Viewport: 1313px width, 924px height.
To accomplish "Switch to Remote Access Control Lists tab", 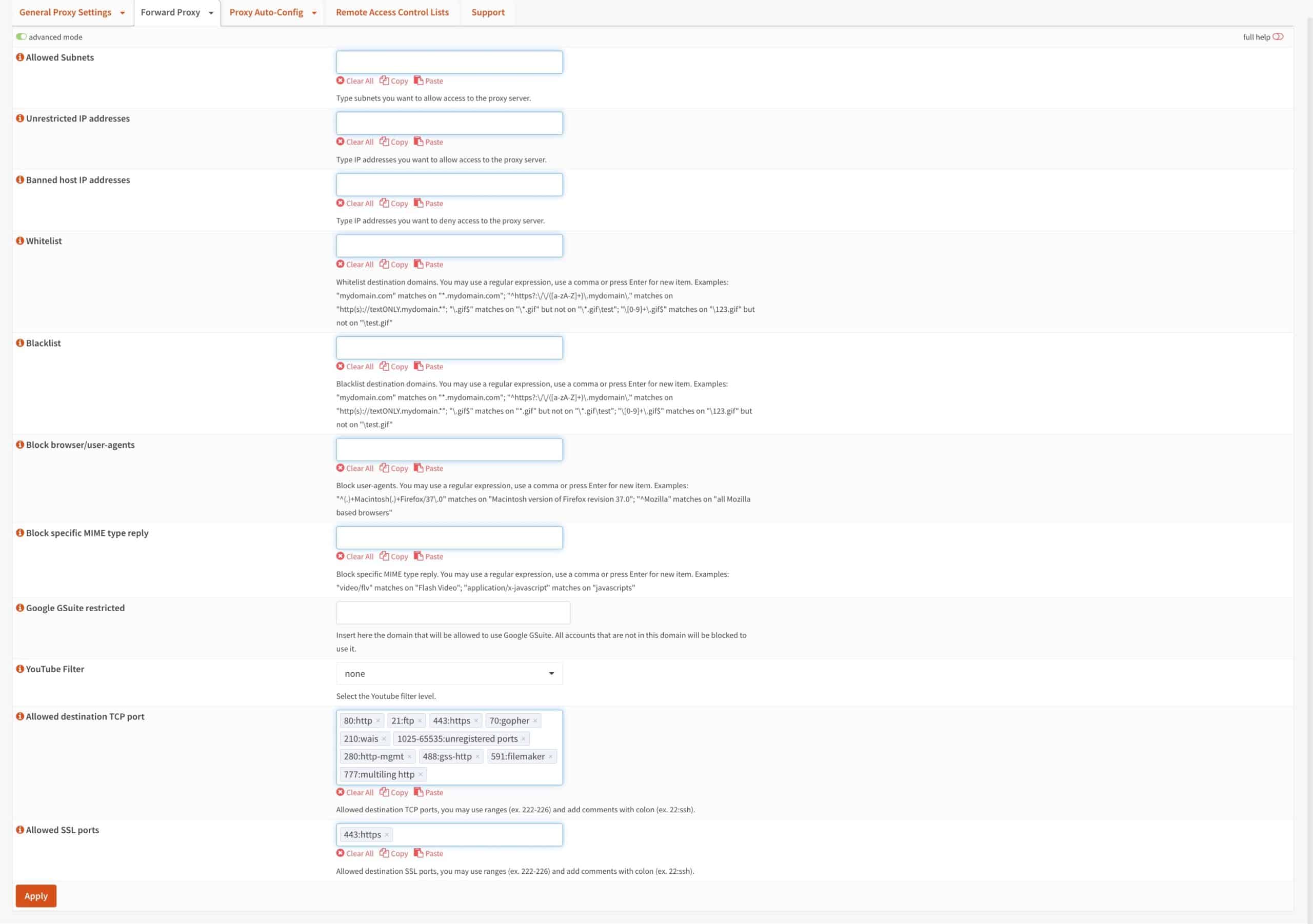I will pos(392,12).
